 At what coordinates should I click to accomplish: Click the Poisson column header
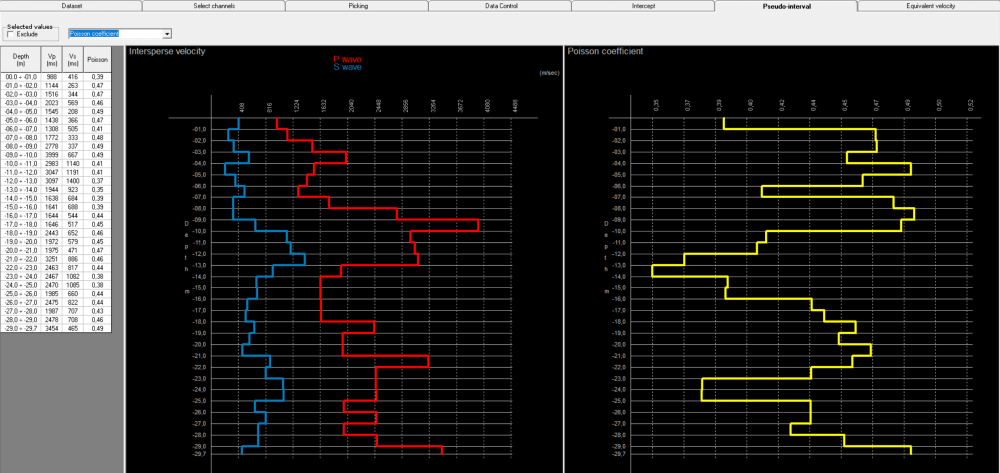coord(98,59)
